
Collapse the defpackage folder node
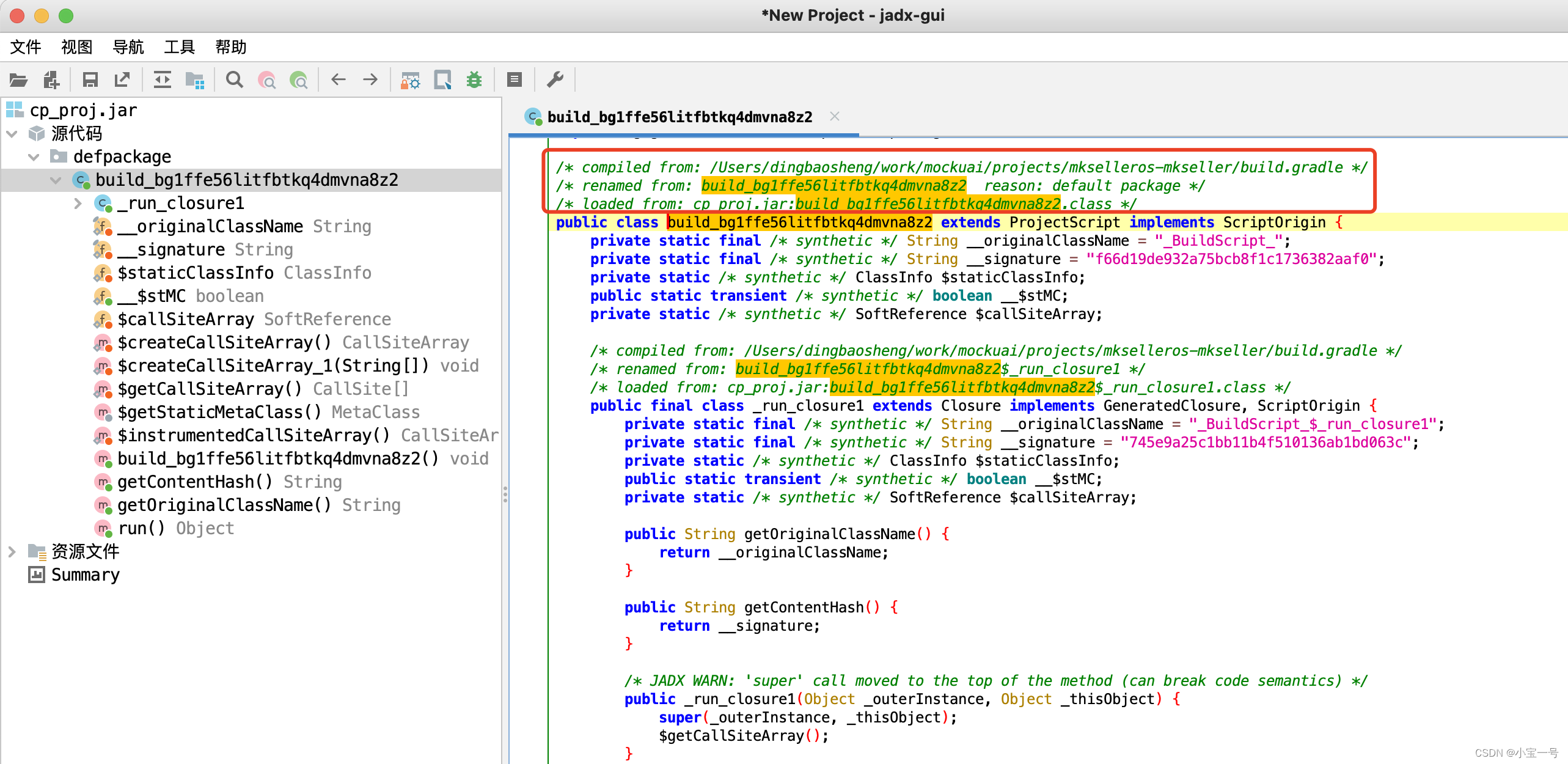(x=34, y=157)
